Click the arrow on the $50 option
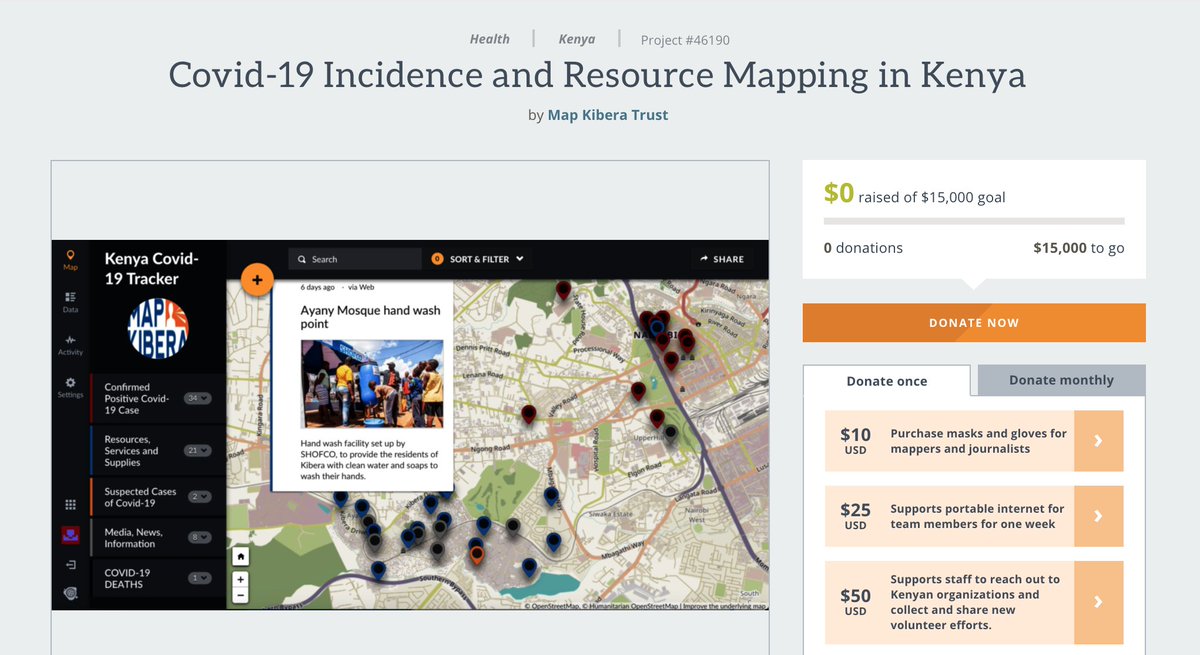The image size is (1200, 655). click(1098, 602)
